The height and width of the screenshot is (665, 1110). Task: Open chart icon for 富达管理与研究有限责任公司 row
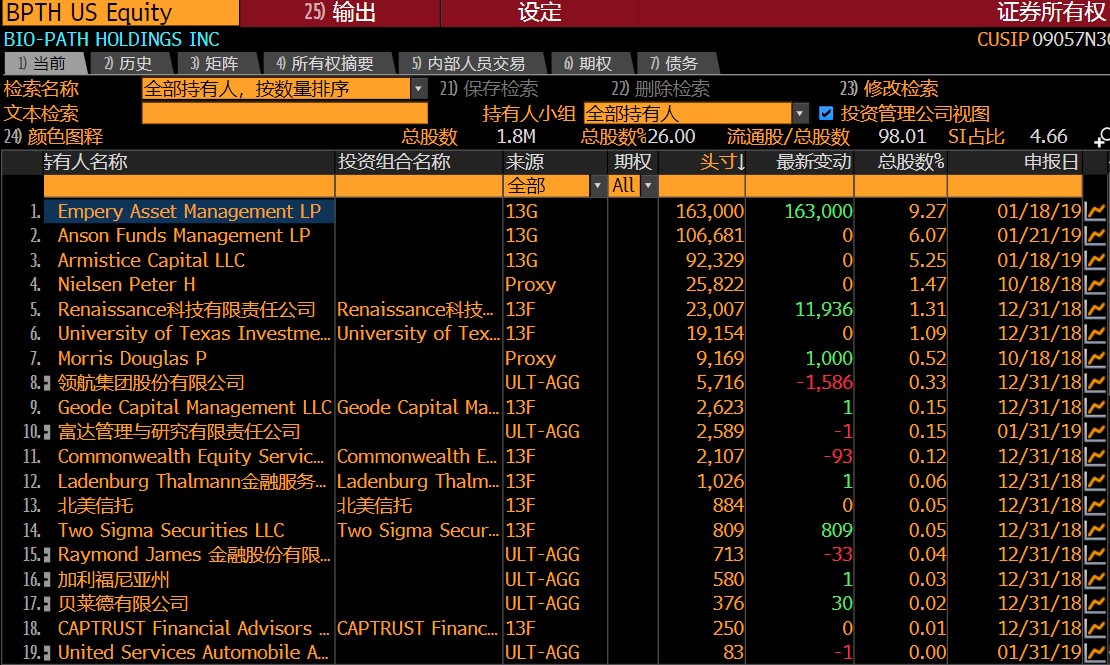[1095, 431]
